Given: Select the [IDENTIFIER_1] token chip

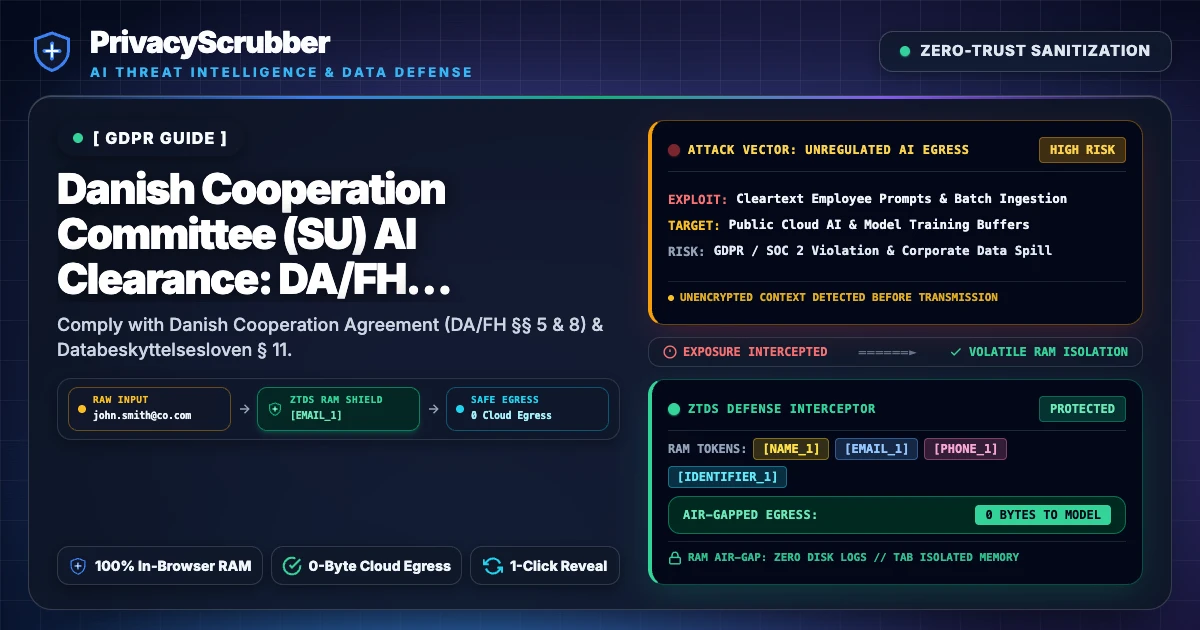Looking at the screenshot, I should (x=728, y=477).
